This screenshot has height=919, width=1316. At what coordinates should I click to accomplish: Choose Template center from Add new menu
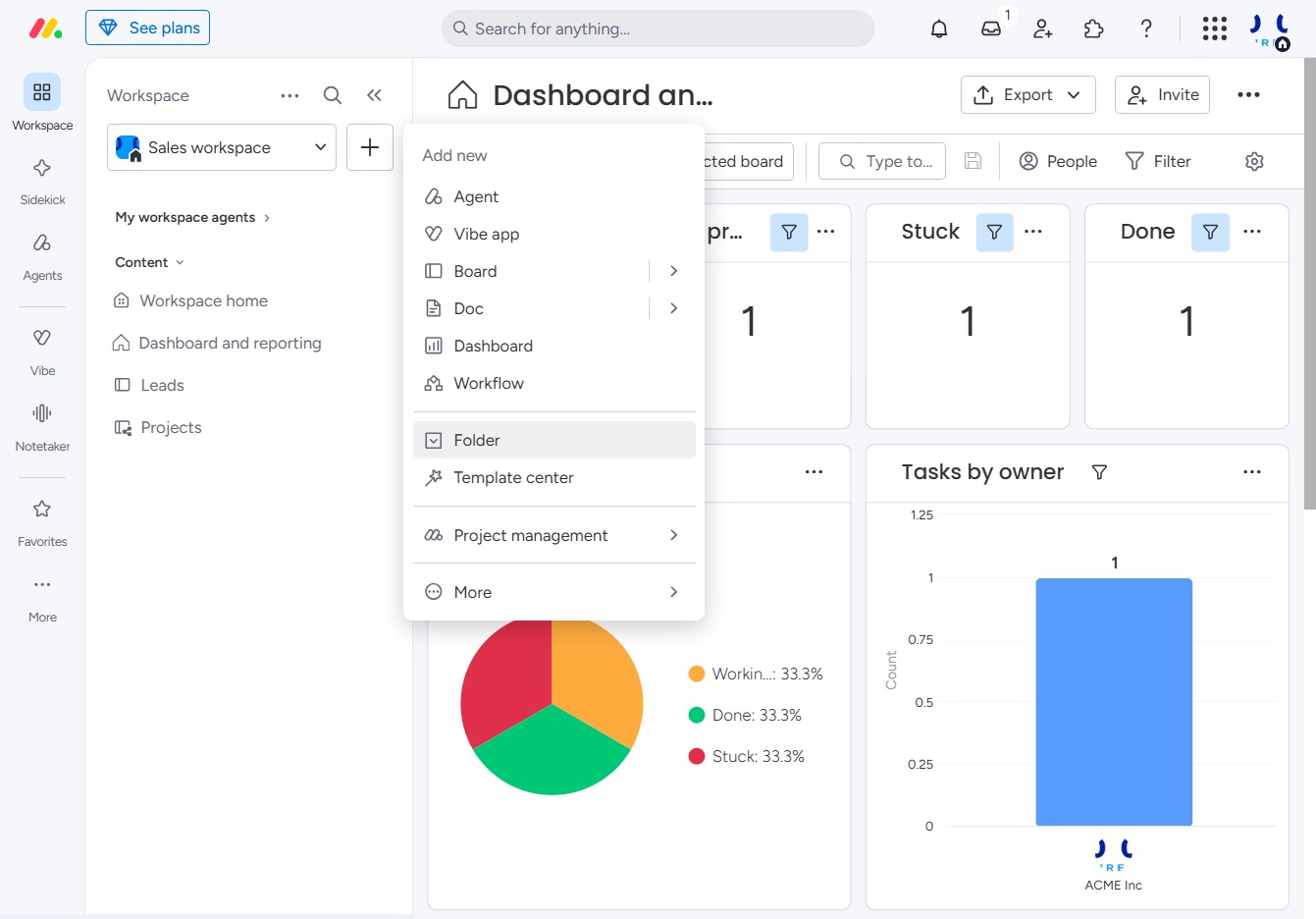[x=553, y=477]
